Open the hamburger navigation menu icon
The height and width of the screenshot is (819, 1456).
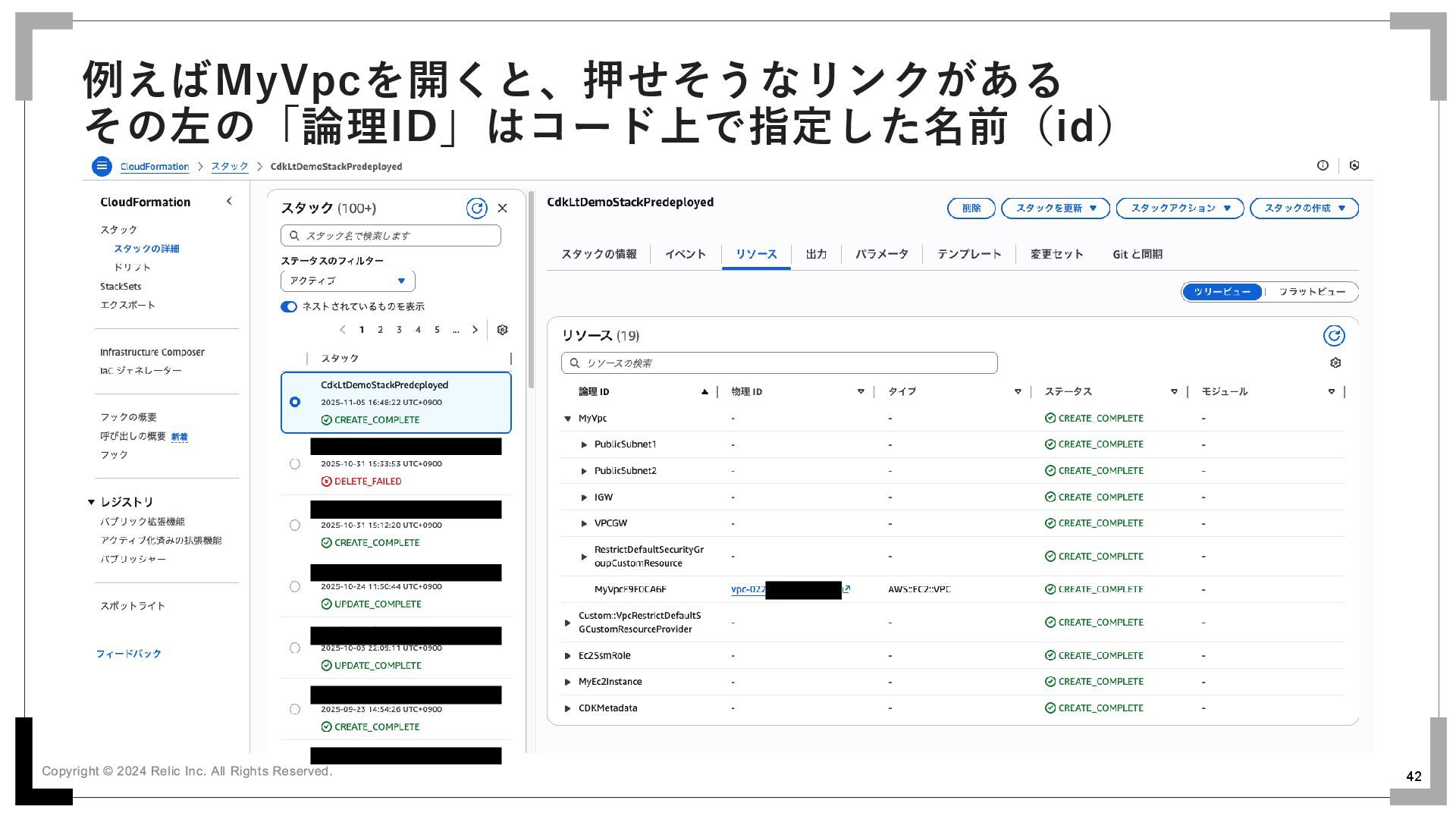pos(102,166)
